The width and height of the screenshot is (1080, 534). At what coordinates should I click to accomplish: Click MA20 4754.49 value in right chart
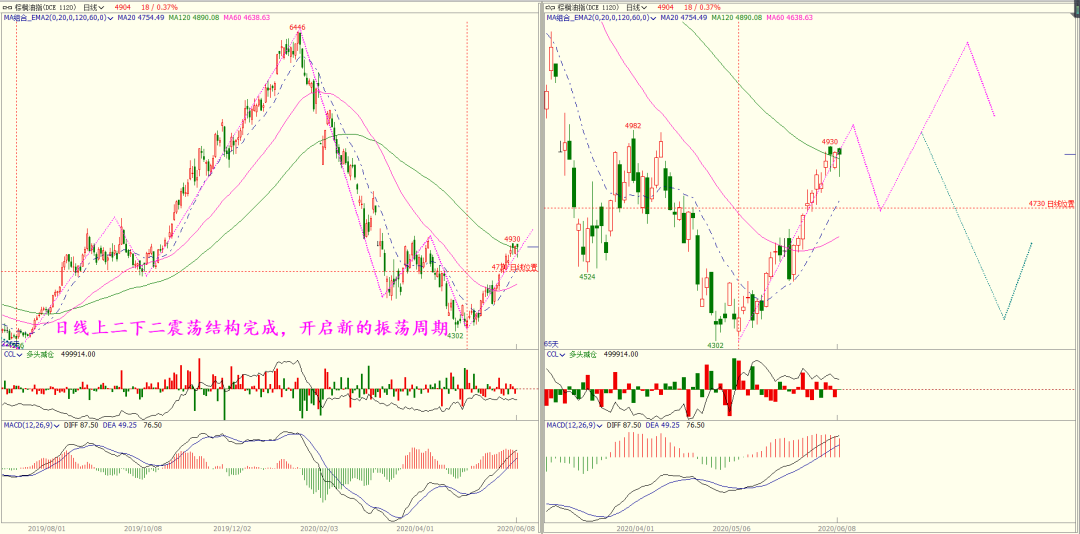(682, 18)
